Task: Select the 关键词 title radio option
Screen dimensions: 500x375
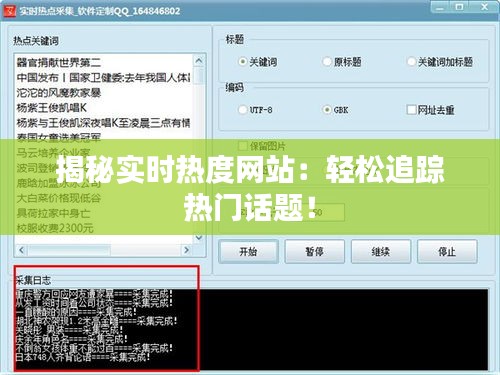Action: (x=242, y=62)
